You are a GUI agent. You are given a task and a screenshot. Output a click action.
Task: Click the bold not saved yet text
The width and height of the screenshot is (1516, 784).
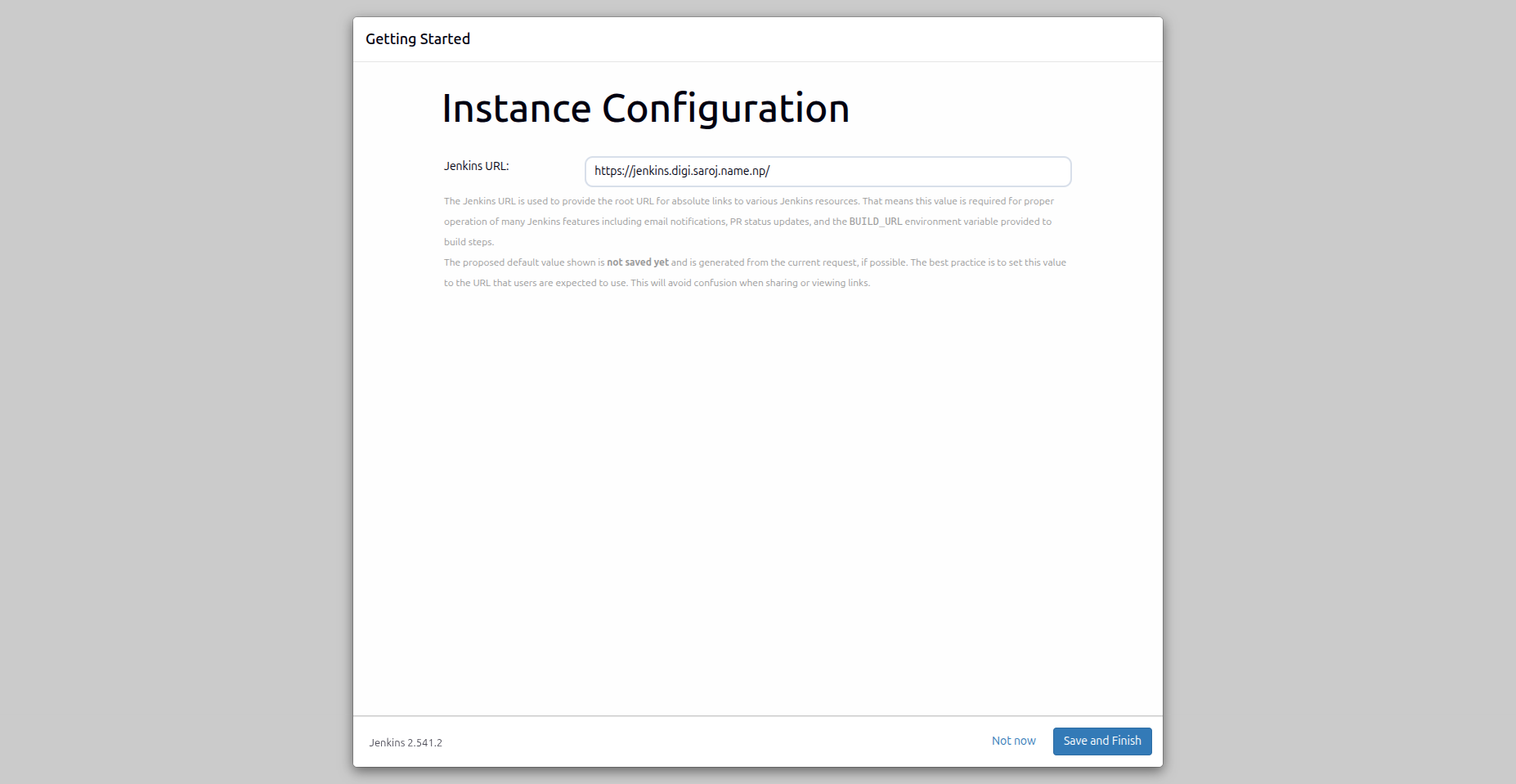638,262
